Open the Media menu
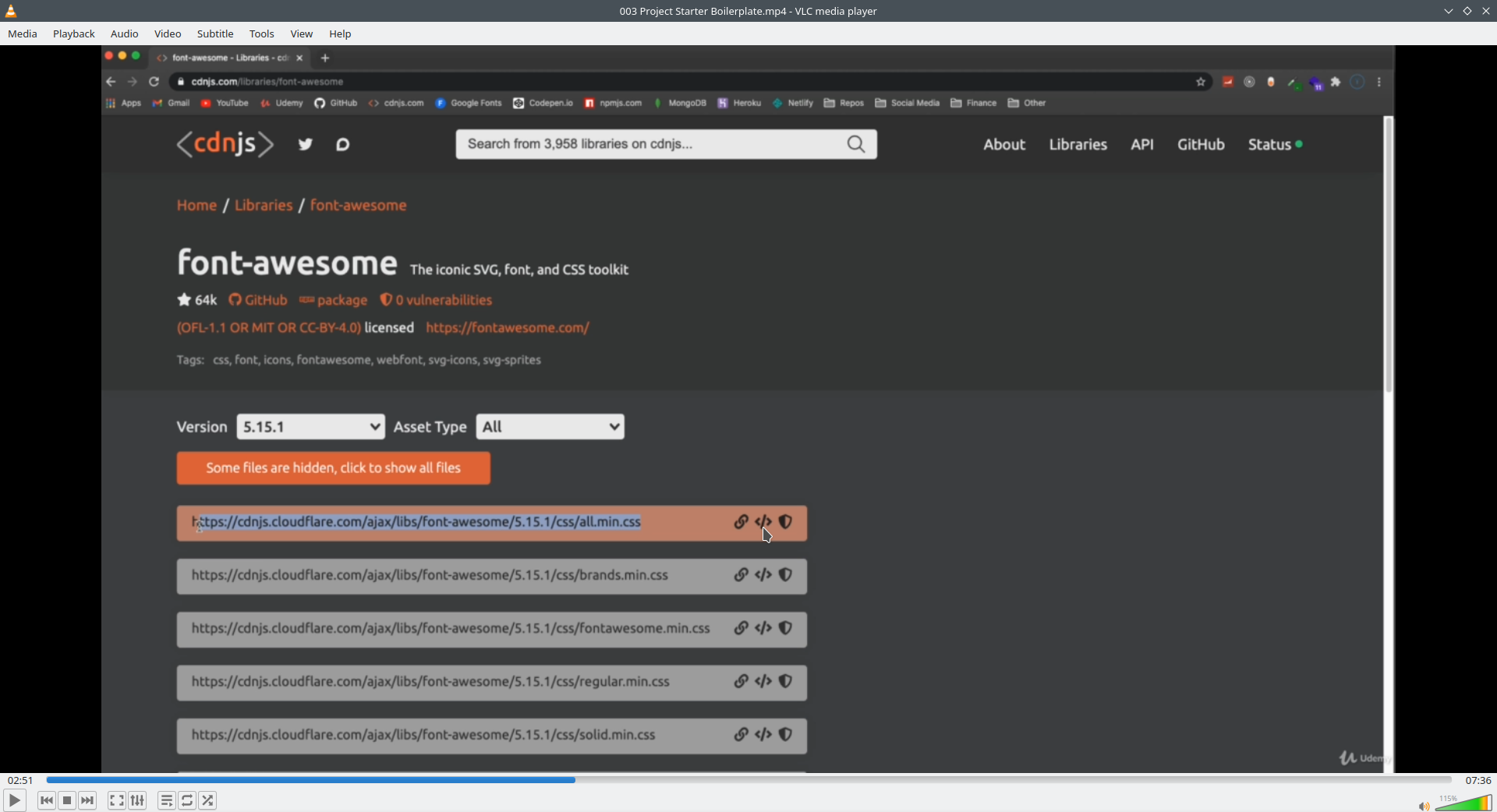This screenshot has width=1497, height=812. [x=23, y=34]
